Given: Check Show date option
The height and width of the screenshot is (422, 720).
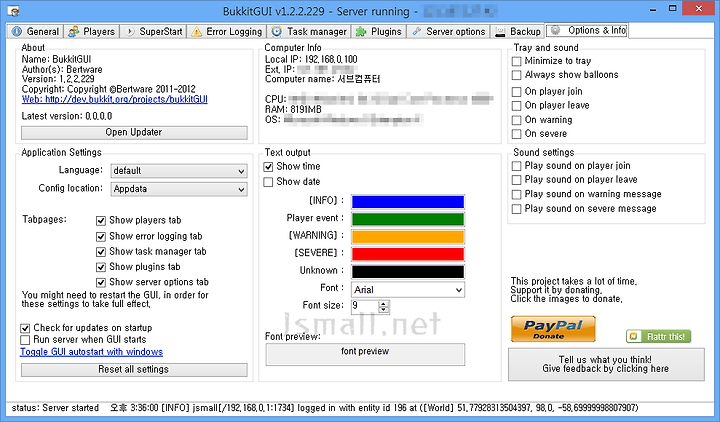Looking at the screenshot, I should (268, 182).
